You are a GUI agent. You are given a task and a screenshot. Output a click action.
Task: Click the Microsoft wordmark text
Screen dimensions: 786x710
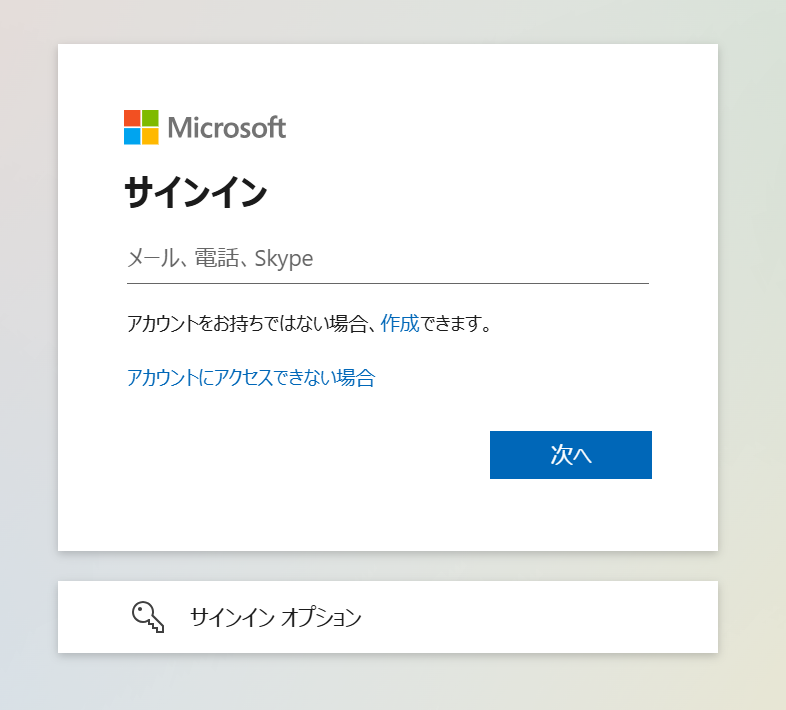[x=227, y=128]
